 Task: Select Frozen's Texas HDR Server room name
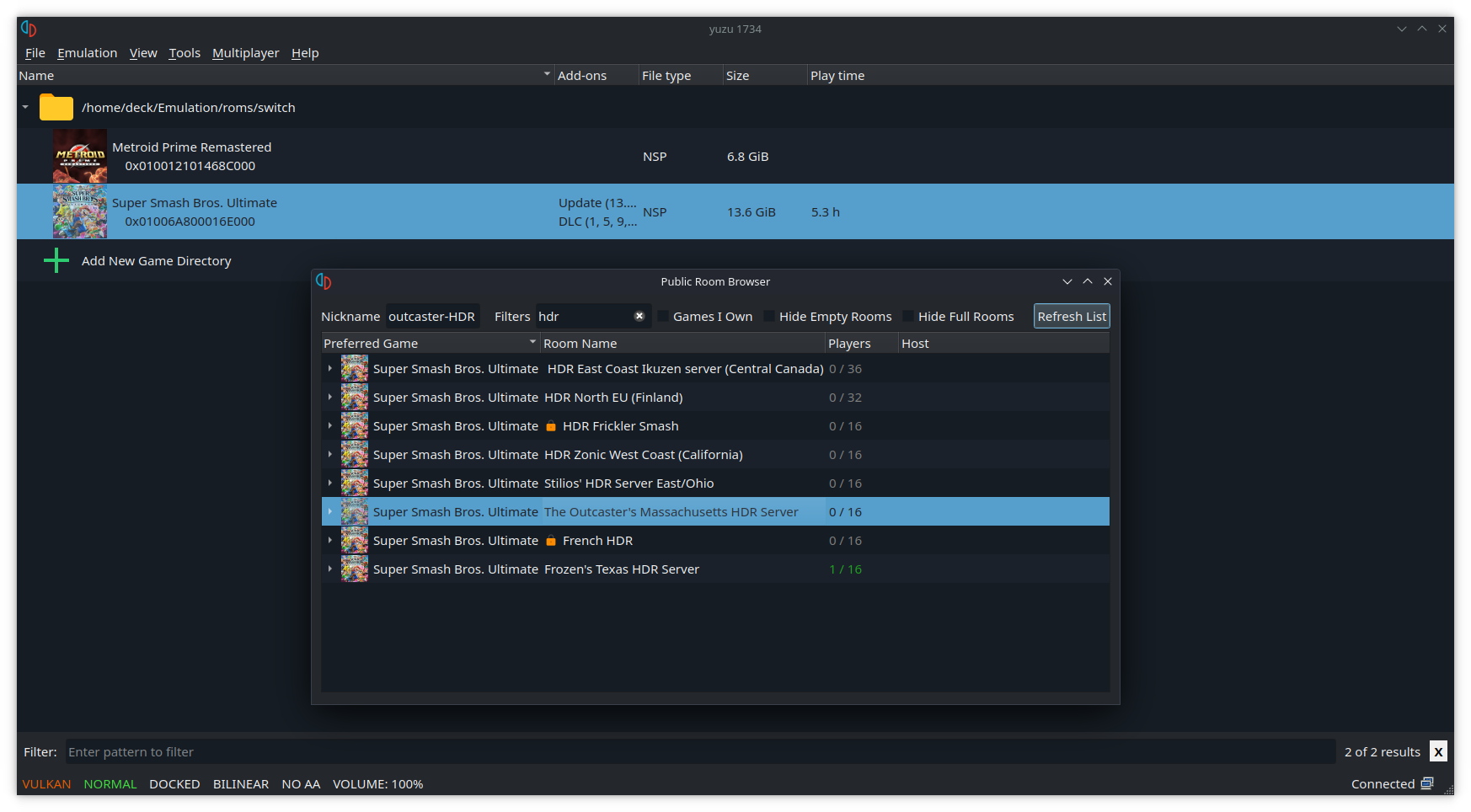622,569
